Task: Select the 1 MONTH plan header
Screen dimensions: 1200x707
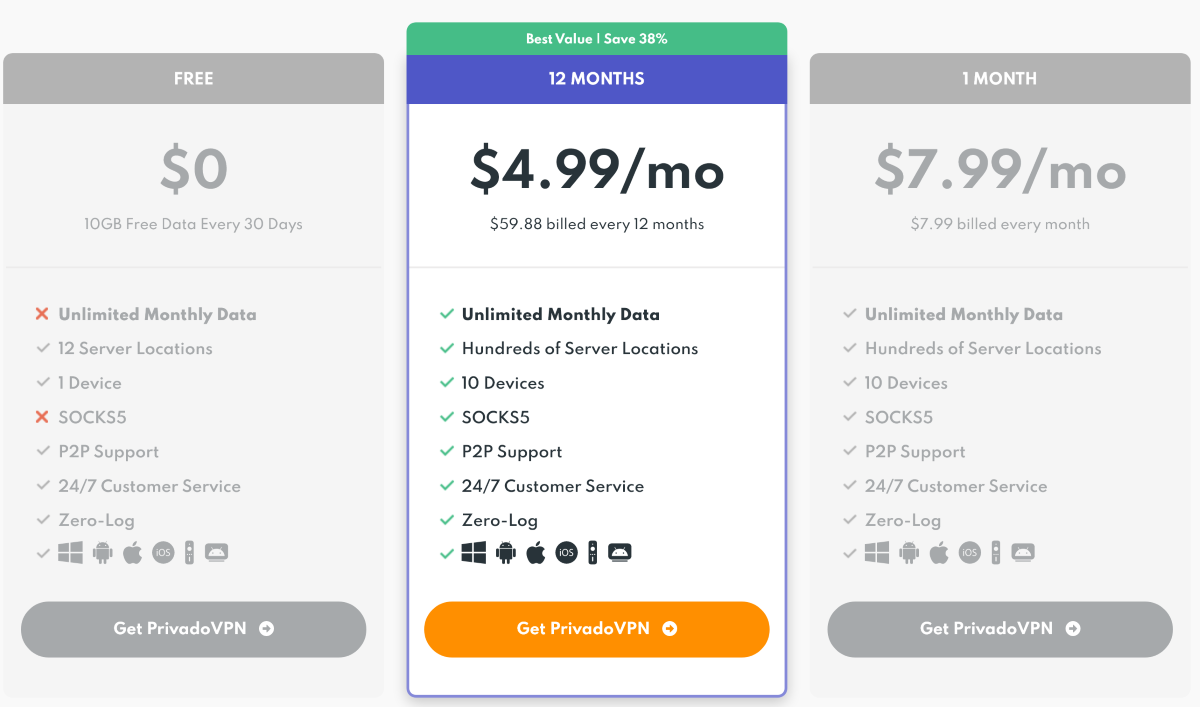Action: 1000,79
